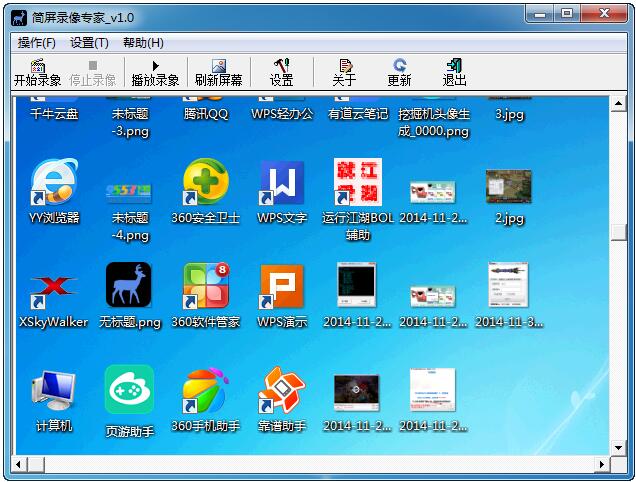
Task: Click the vertical scrollbar down arrow
Action: (x=619, y=447)
